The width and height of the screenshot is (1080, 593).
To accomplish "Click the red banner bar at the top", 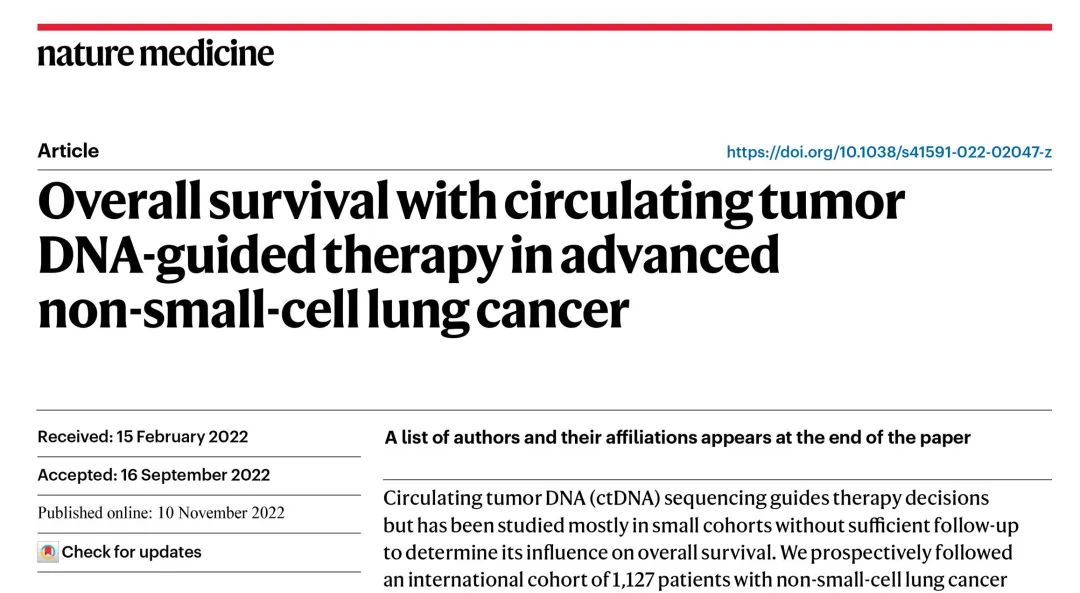I will click(544, 27).
